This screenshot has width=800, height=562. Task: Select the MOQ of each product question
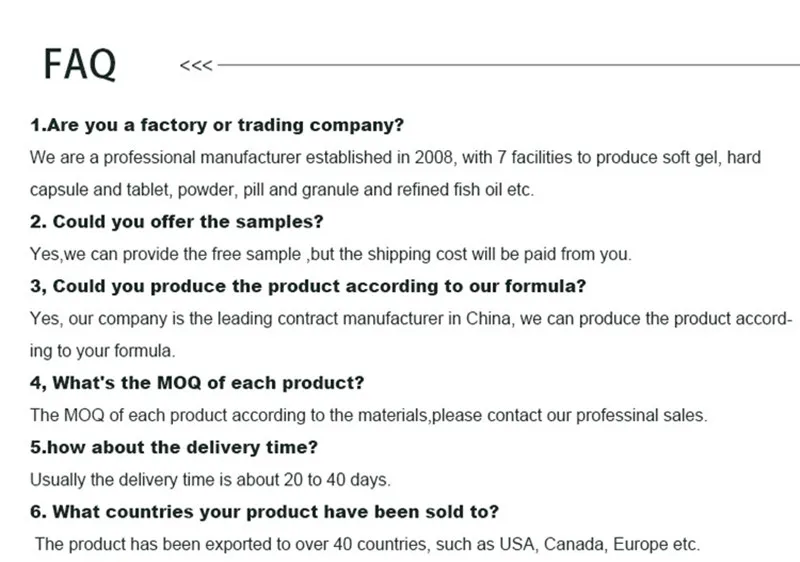coord(197,383)
